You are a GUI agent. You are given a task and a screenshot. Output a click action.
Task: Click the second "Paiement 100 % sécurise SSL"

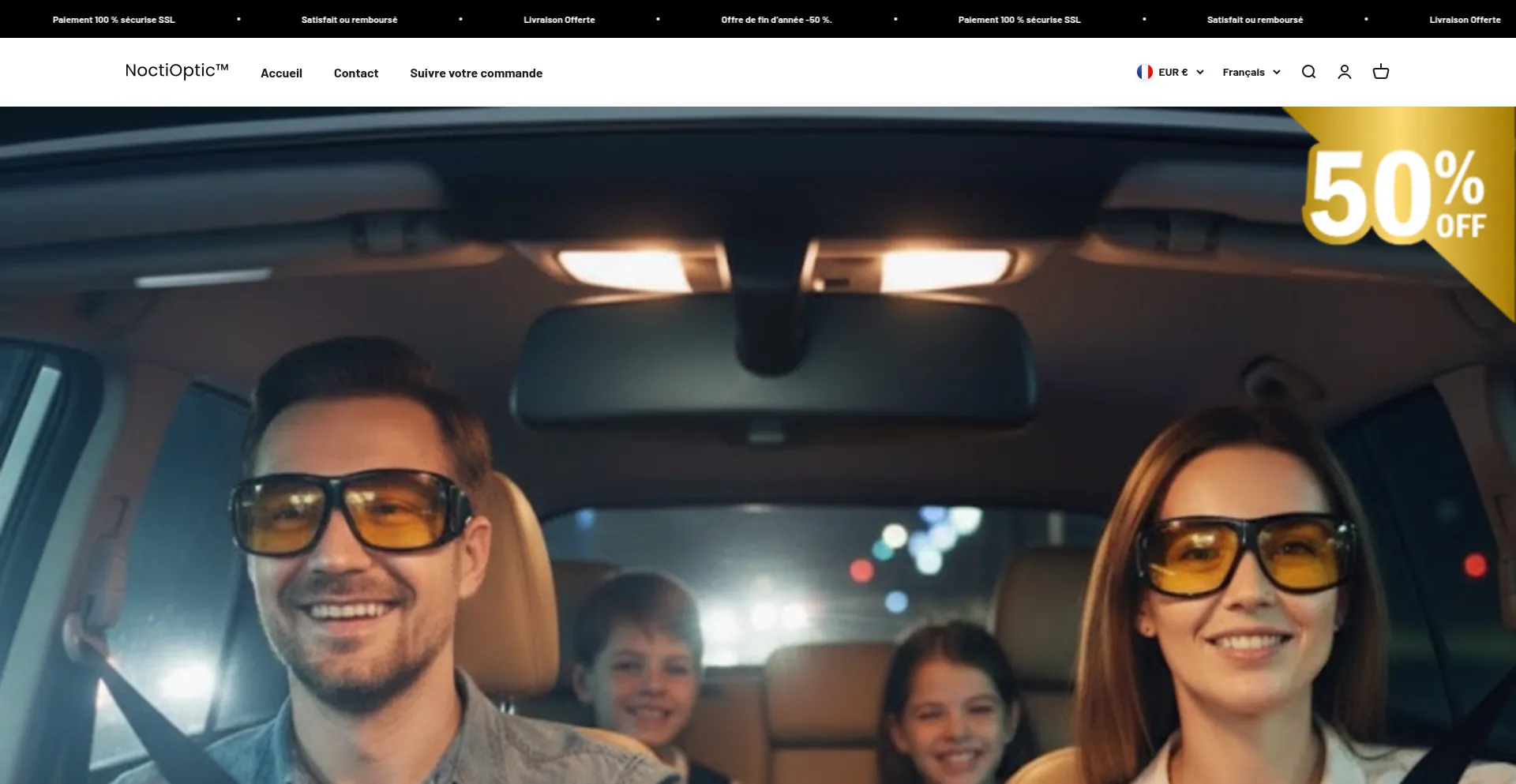point(1019,19)
